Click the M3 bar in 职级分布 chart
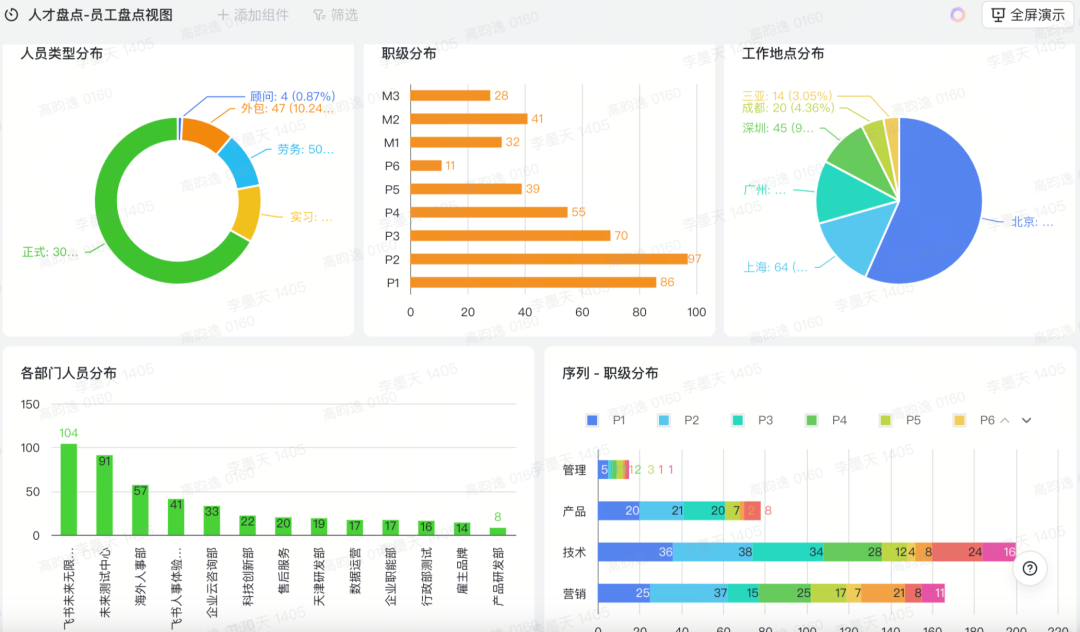 pos(450,96)
